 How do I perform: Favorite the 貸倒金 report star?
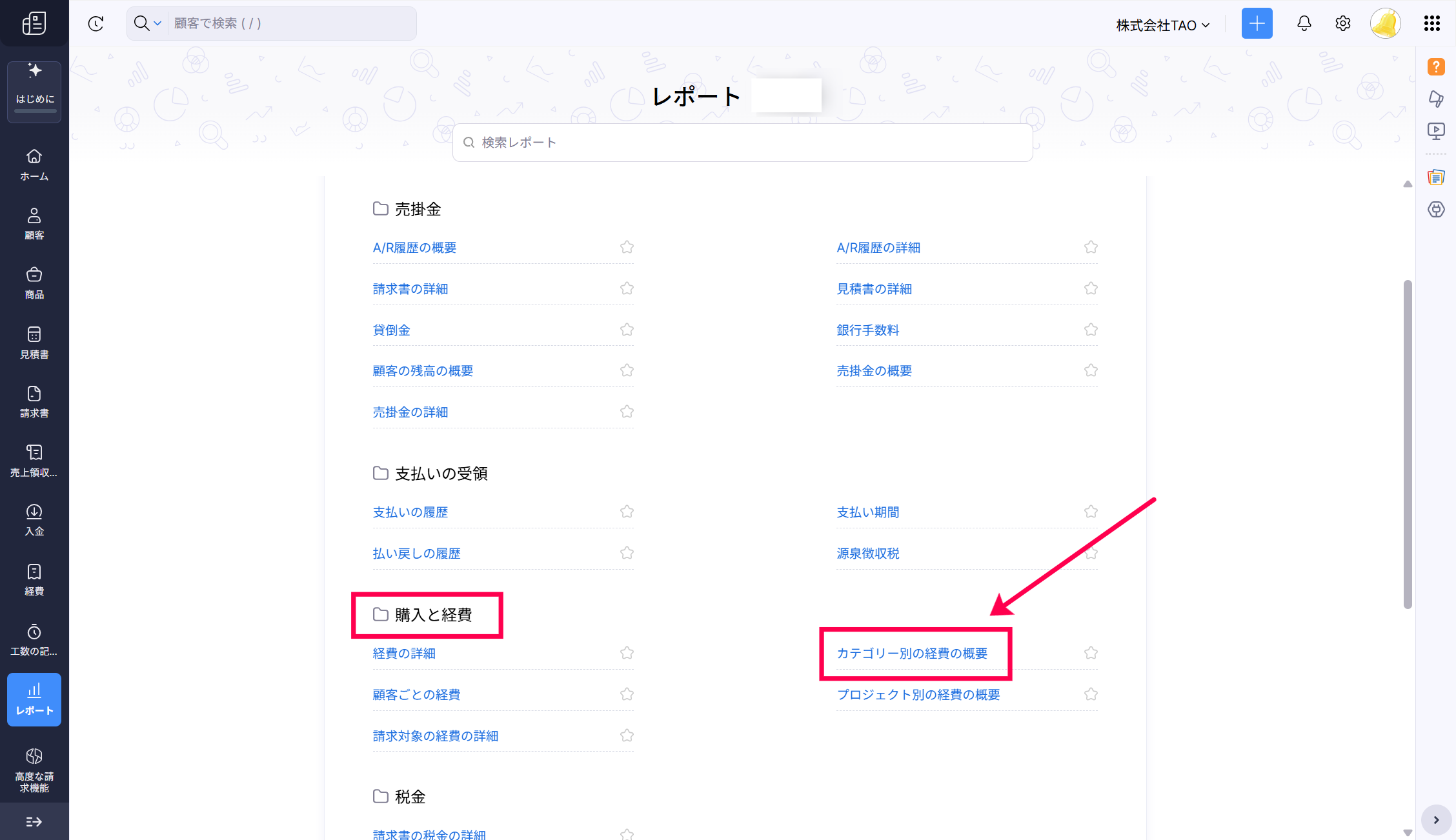tap(627, 330)
